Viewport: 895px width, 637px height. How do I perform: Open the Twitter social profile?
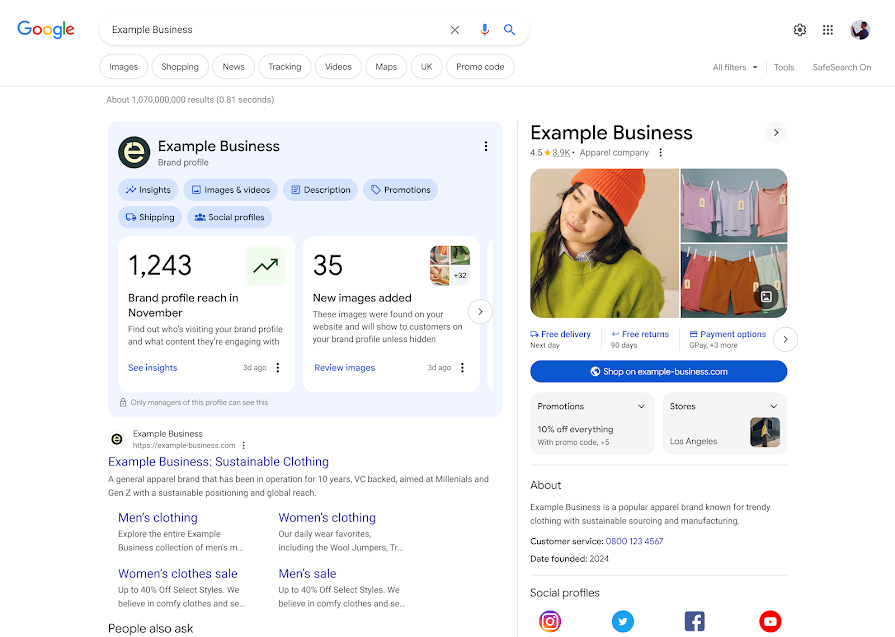point(623,621)
